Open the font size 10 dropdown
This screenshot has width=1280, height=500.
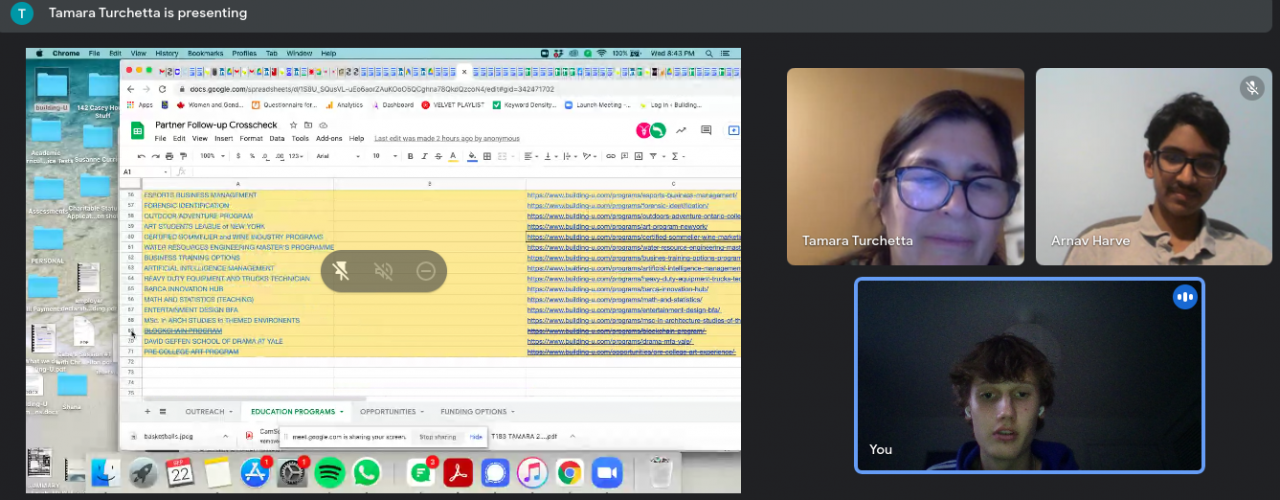point(387,156)
